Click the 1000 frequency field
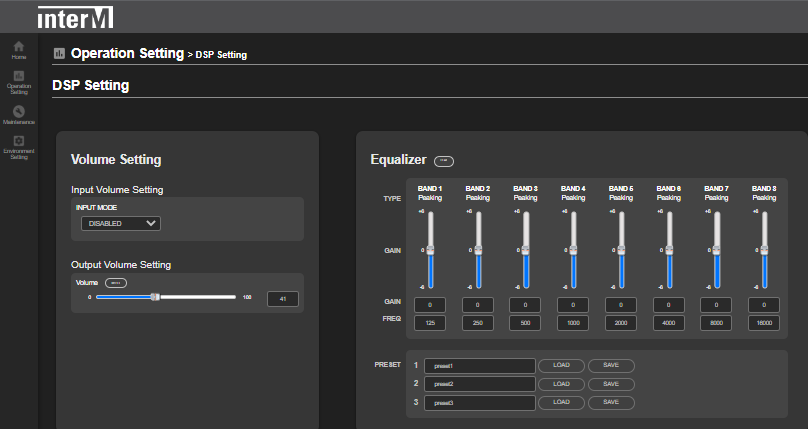Viewport: 808px width, 429px height. click(x=573, y=323)
